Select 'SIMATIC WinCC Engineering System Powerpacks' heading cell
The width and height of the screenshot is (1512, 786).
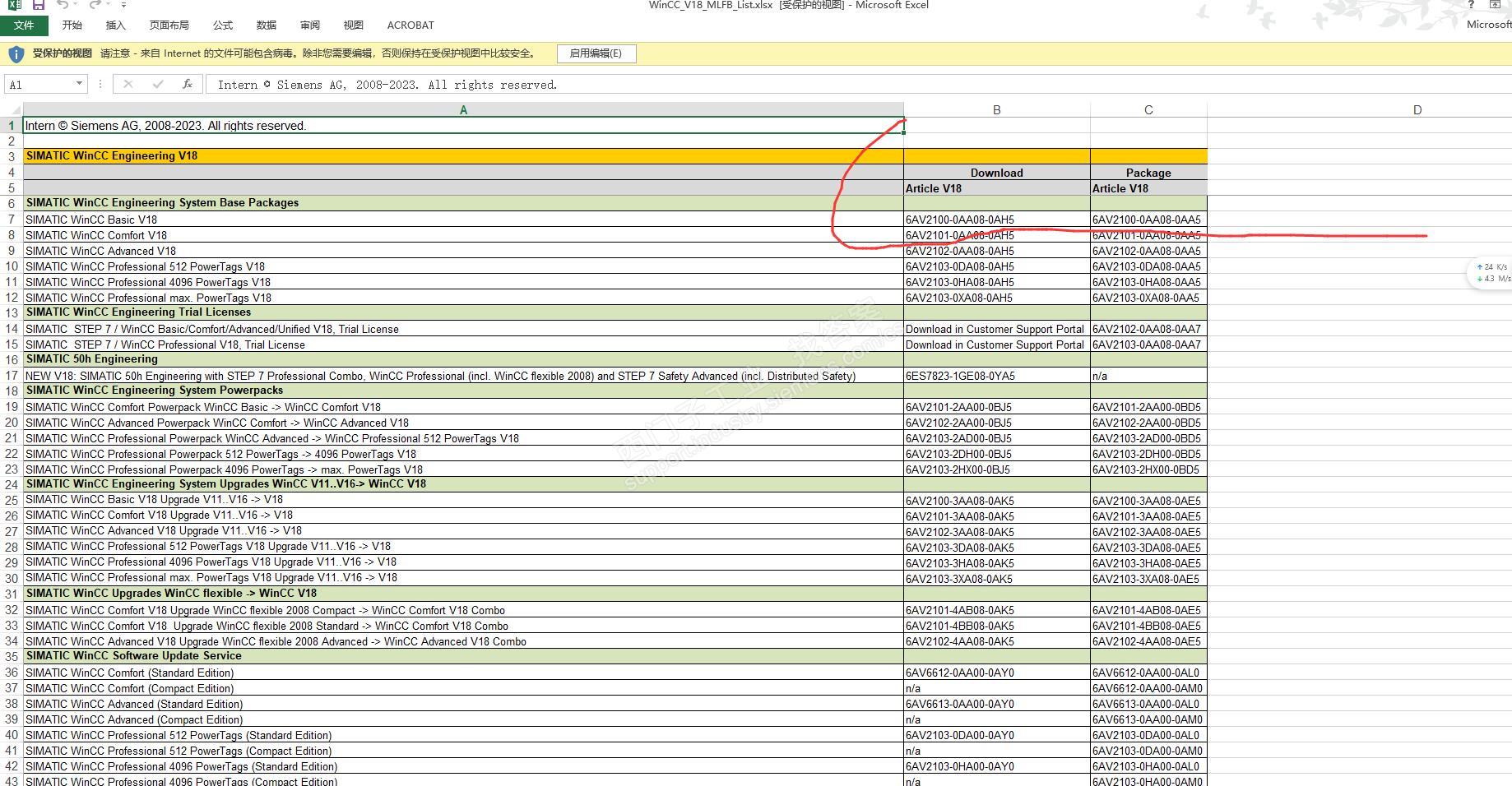pyautogui.click(x=463, y=391)
